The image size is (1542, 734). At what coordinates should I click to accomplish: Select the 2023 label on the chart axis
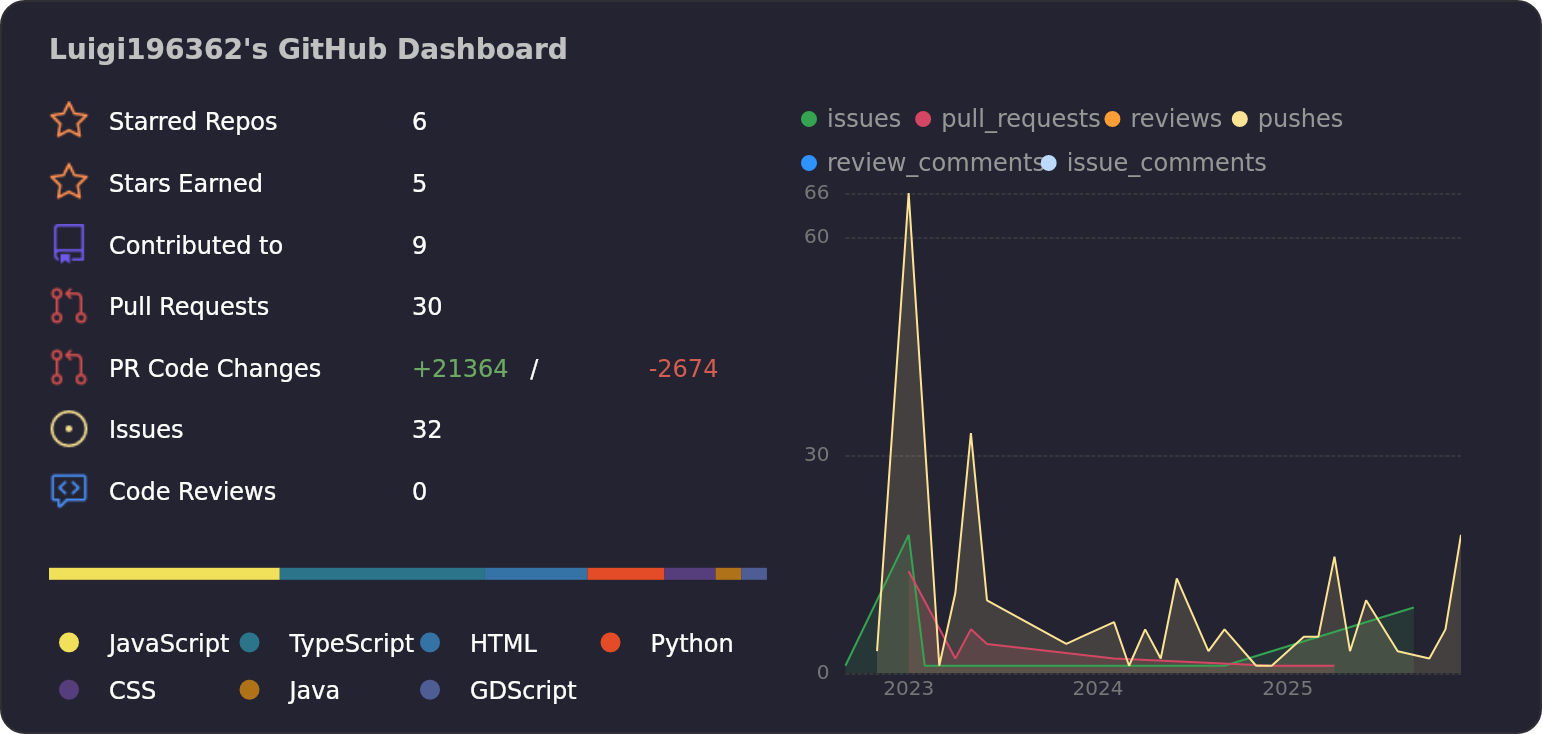tap(911, 688)
